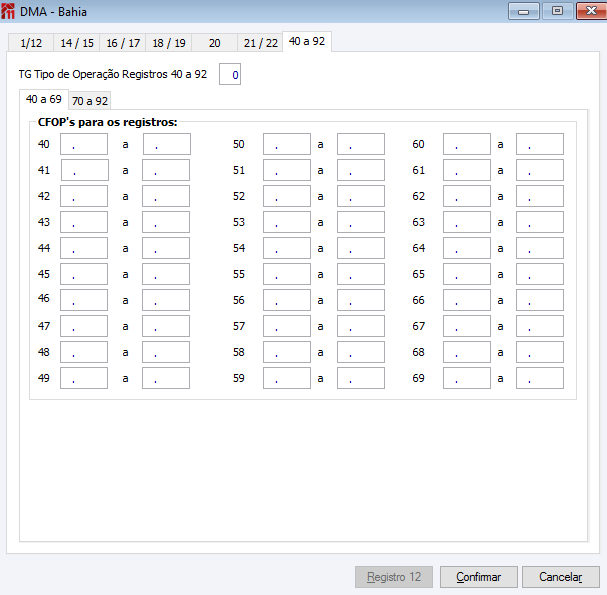Select the starting CFOP field for register 58
607x595 pixels.
pos(287,352)
